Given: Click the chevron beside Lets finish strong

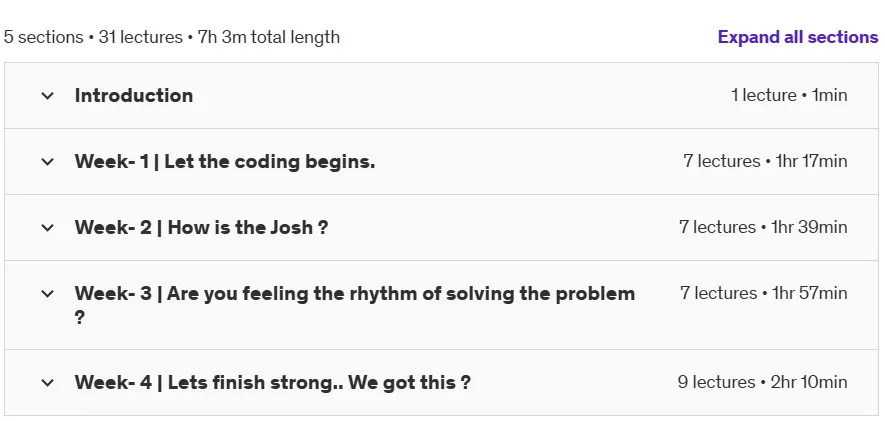Looking at the screenshot, I should point(47,383).
